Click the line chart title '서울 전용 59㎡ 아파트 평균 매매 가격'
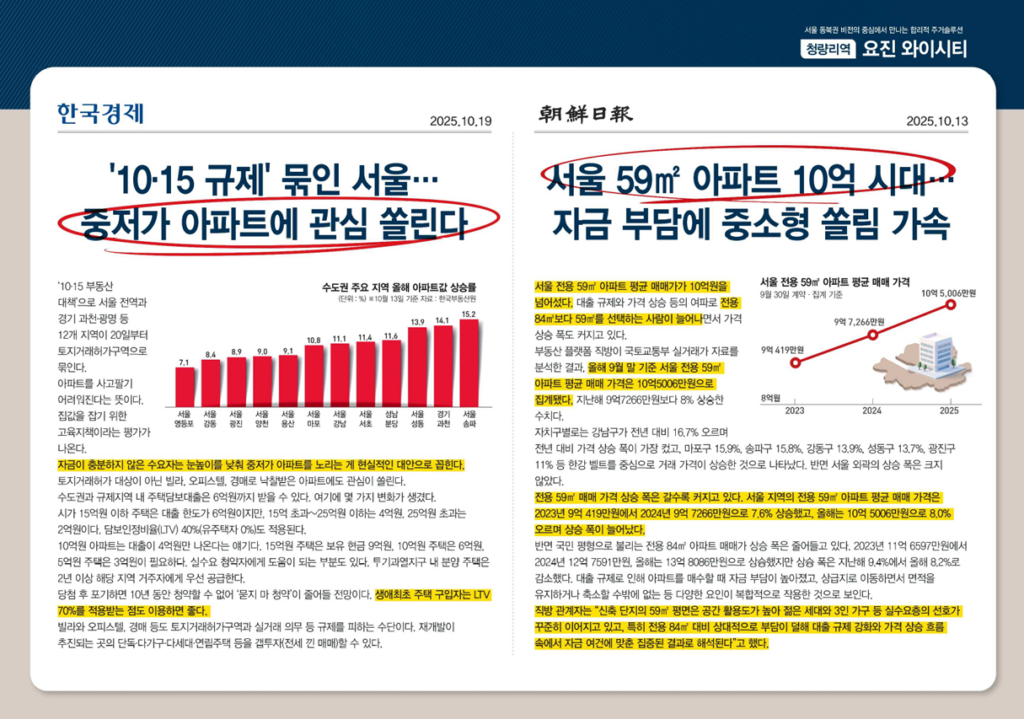The height and width of the screenshot is (719, 1024). point(837,282)
